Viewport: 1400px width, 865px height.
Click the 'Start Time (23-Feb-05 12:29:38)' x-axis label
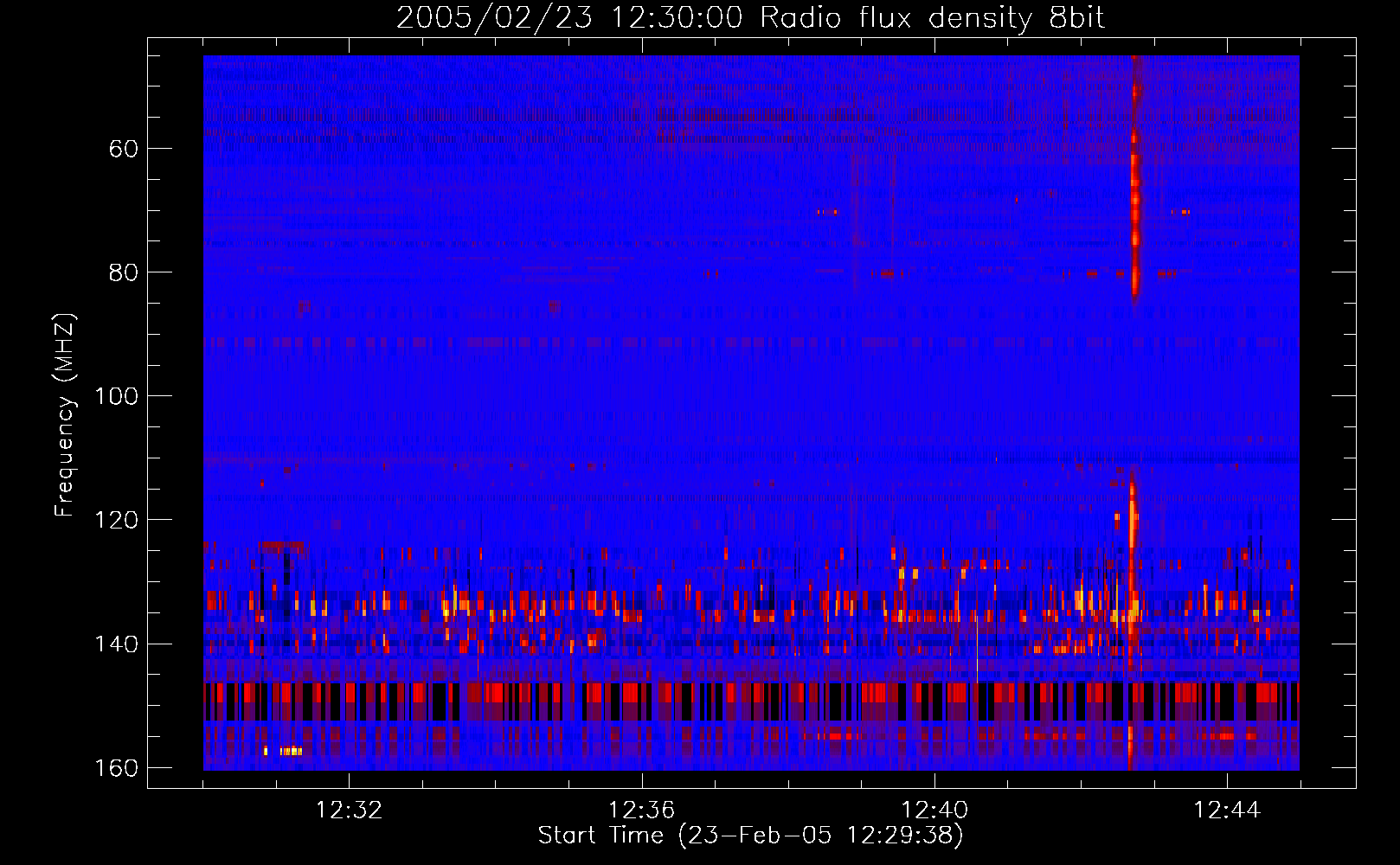click(750, 836)
